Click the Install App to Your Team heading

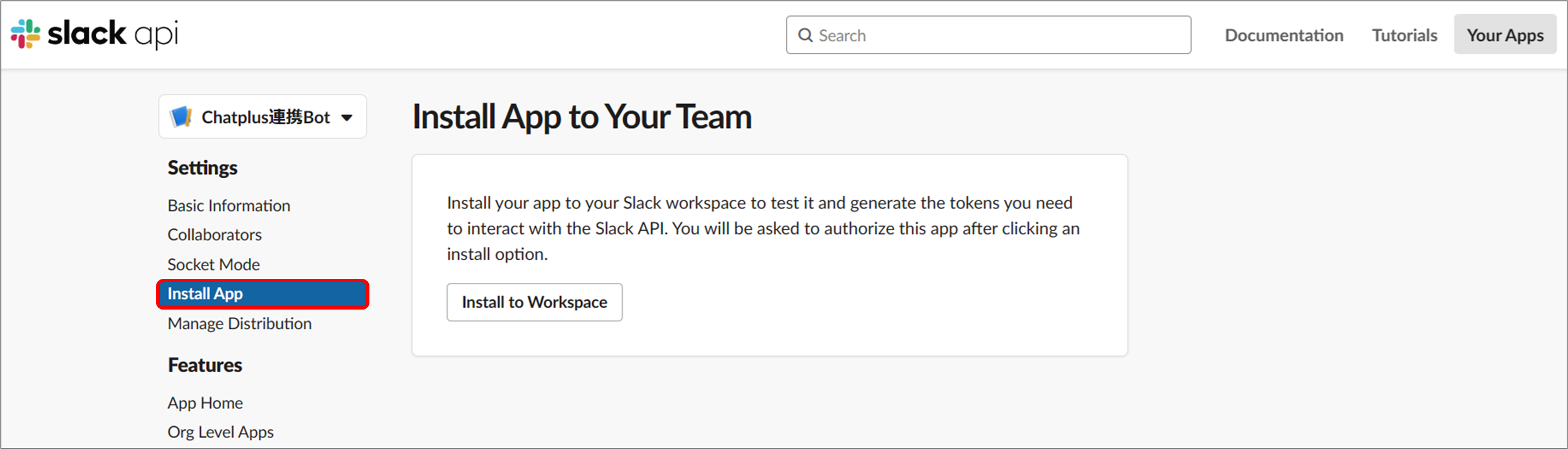(x=582, y=116)
